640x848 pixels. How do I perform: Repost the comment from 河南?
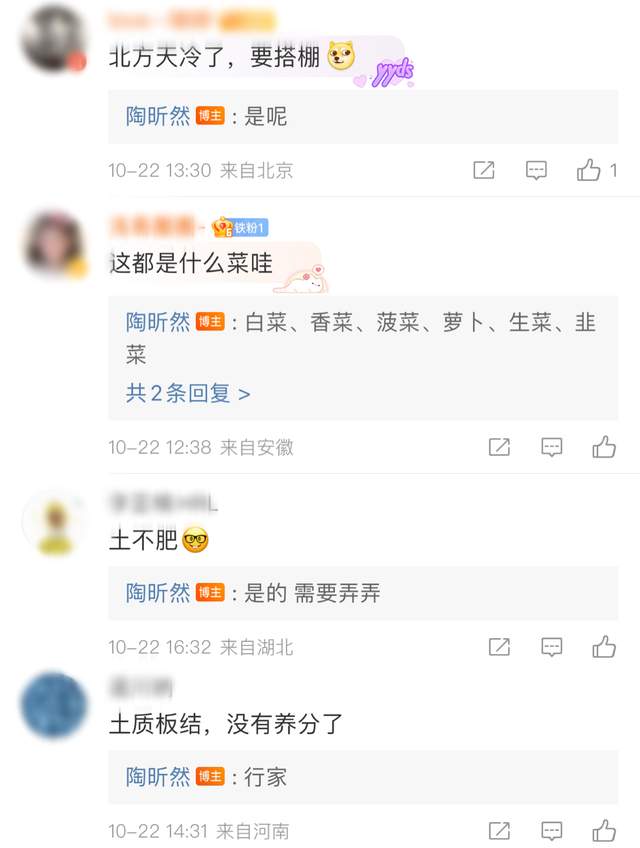tap(499, 831)
